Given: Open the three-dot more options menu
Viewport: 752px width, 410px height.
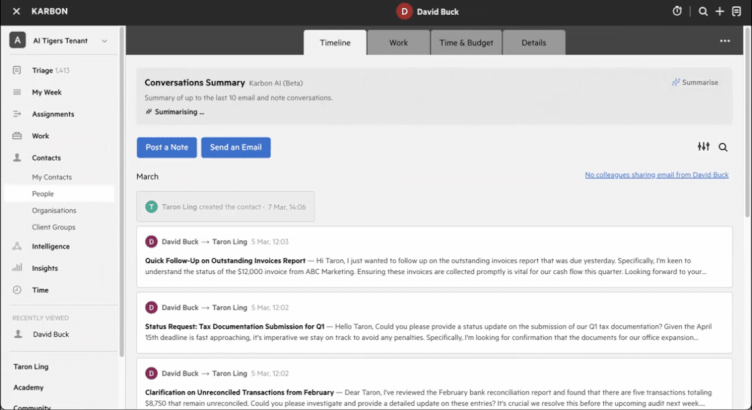Looking at the screenshot, I should 725,41.
